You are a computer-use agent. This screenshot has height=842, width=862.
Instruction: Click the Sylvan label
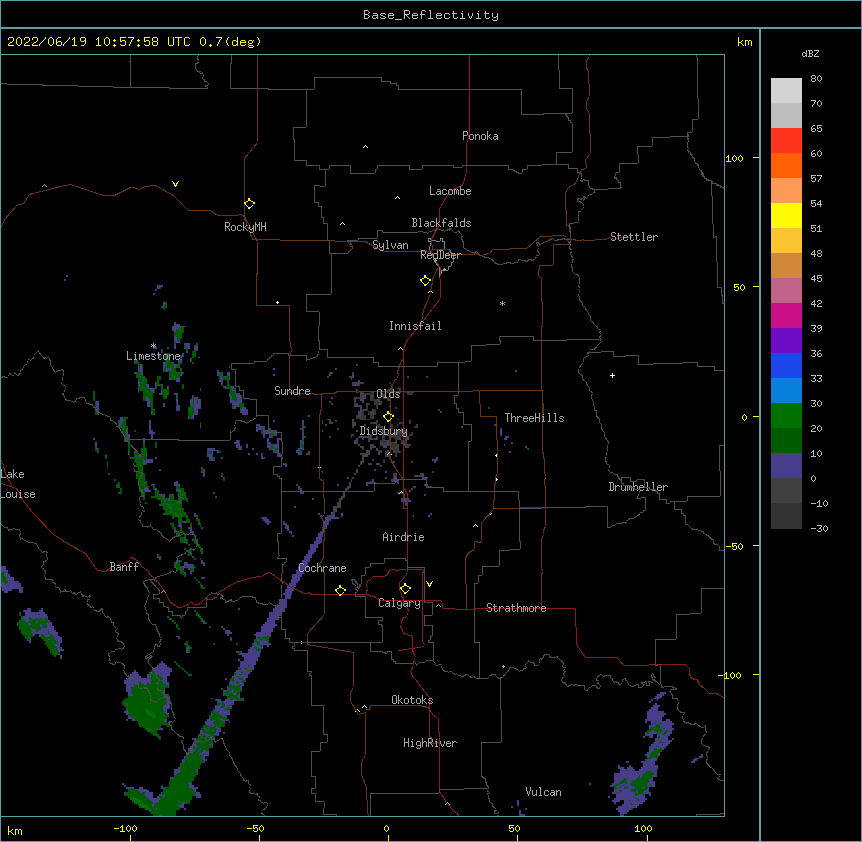click(390, 245)
